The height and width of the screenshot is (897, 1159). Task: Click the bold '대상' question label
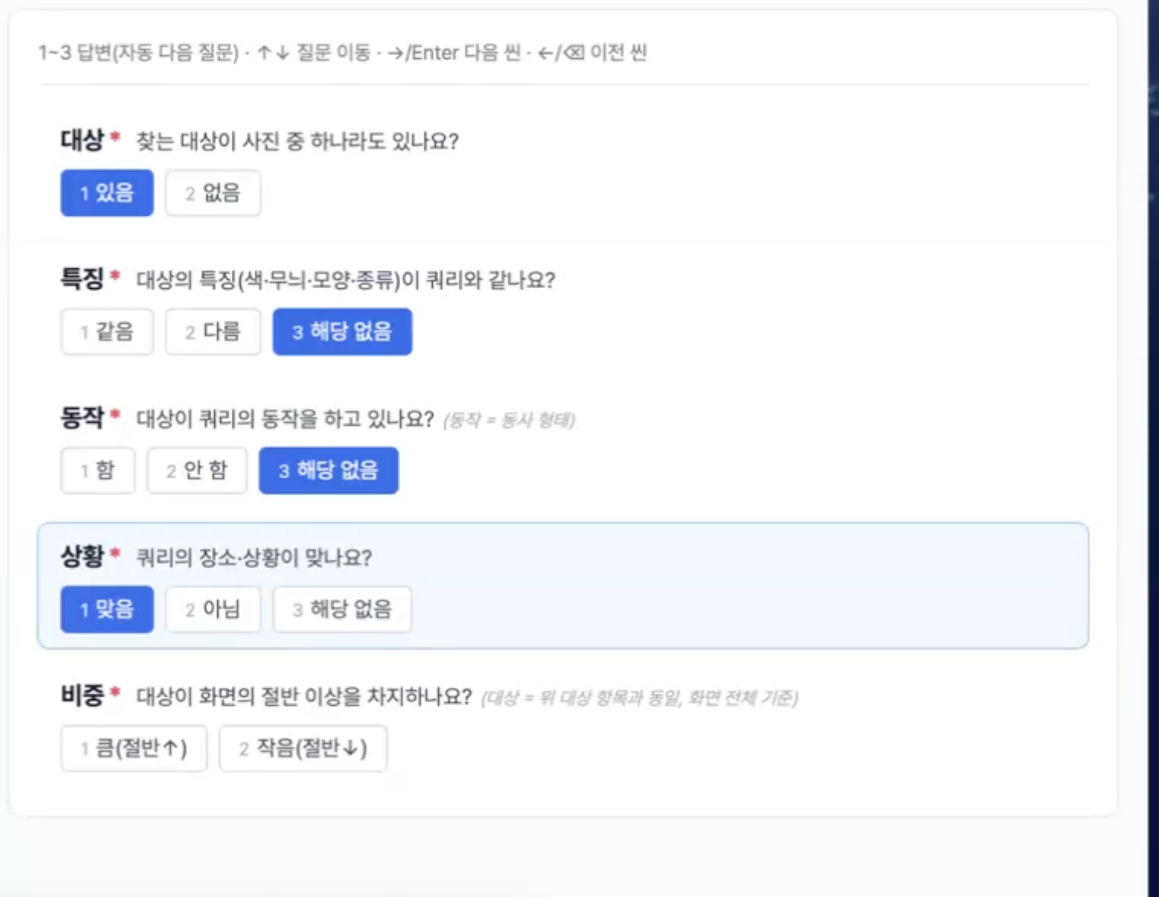pyautogui.click(x=82, y=140)
